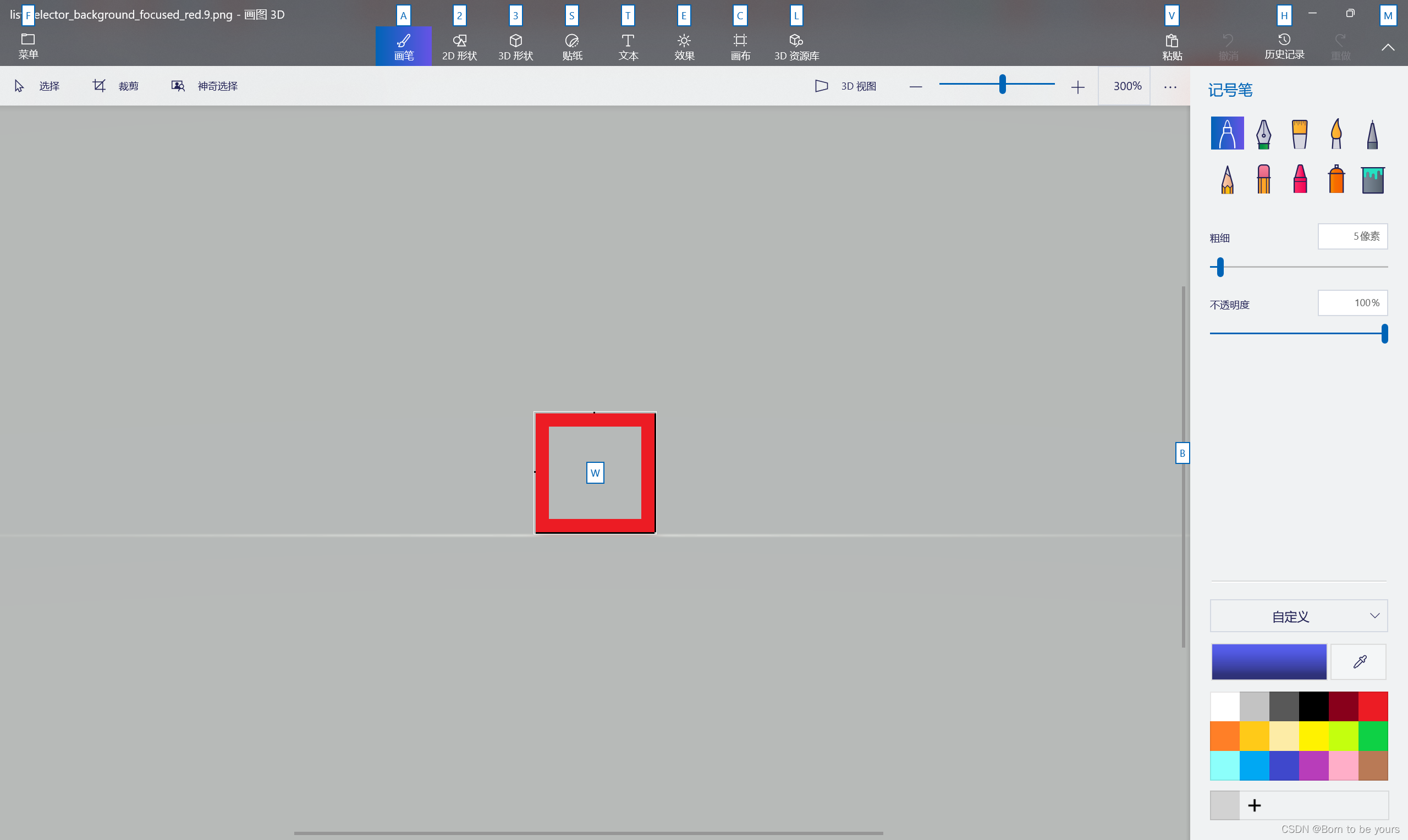The width and height of the screenshot is (1408, 840).
Task: Open the more options ellipsis menu
Action: tap(1170, 87)
